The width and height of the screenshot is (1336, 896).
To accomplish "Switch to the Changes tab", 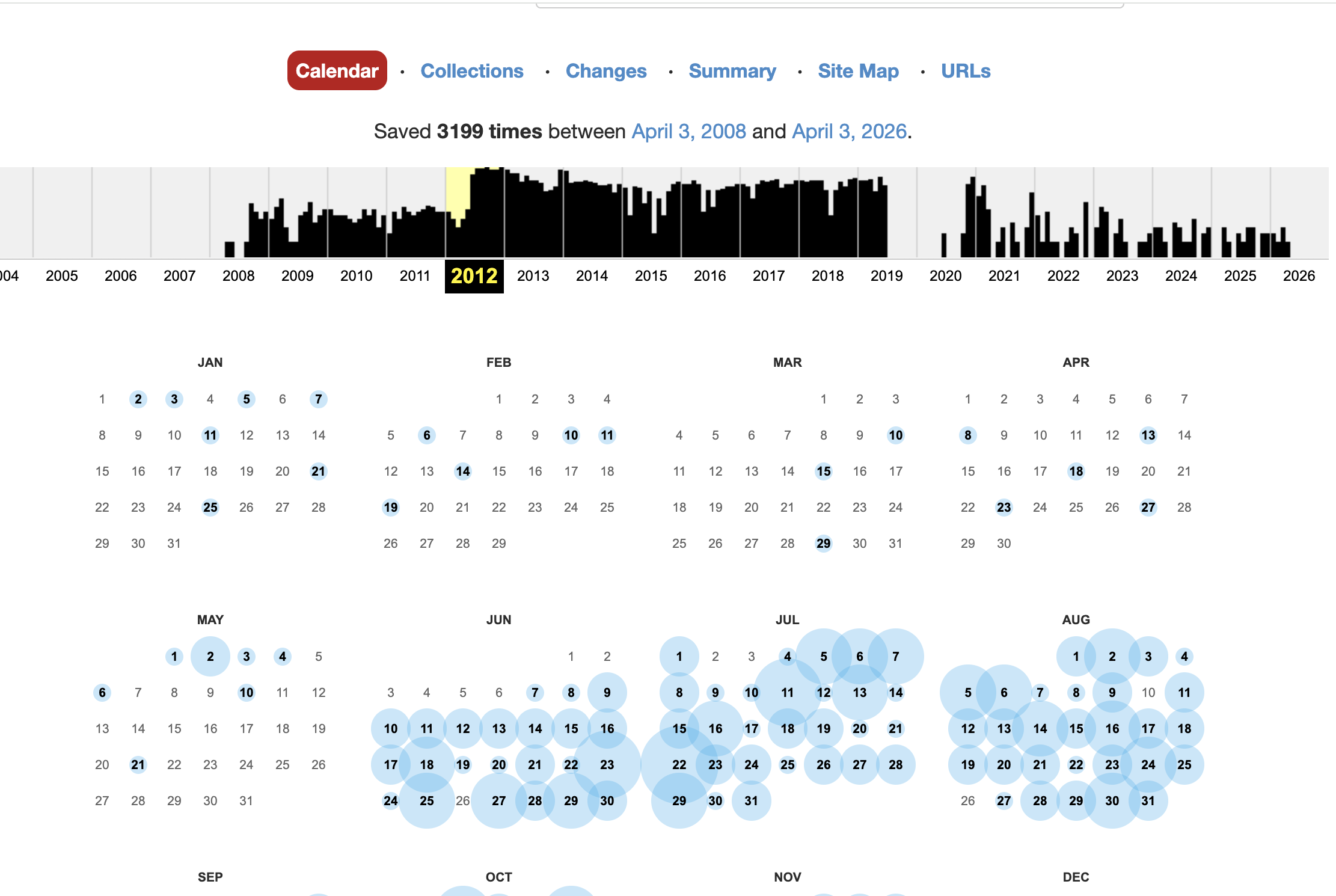I will (606, 71).
